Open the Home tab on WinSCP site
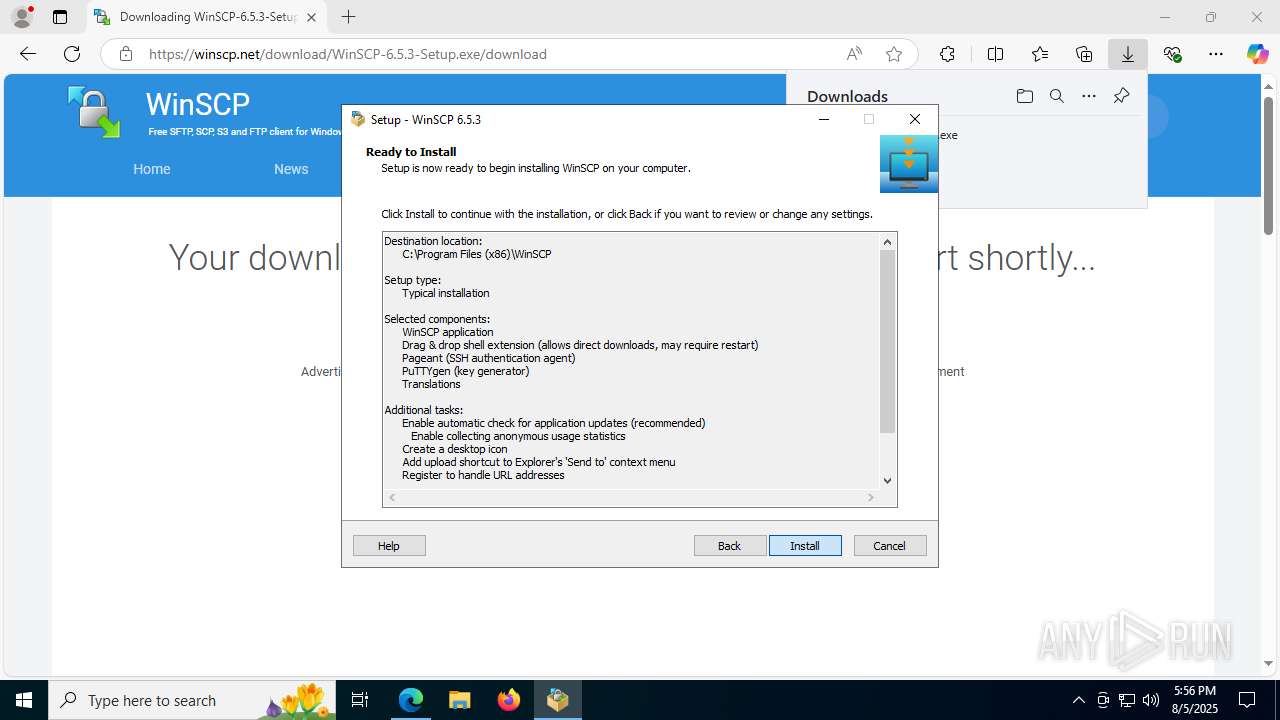Image resolution: width=1280 pixels, height=720 pixels. pyautogui.click(x=152, y=169)
